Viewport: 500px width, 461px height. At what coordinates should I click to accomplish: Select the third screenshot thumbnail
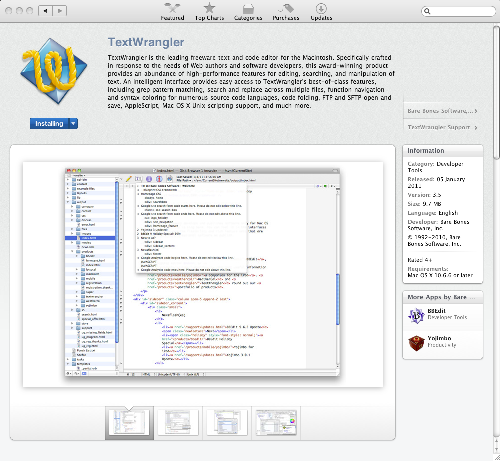click(227, 422)
